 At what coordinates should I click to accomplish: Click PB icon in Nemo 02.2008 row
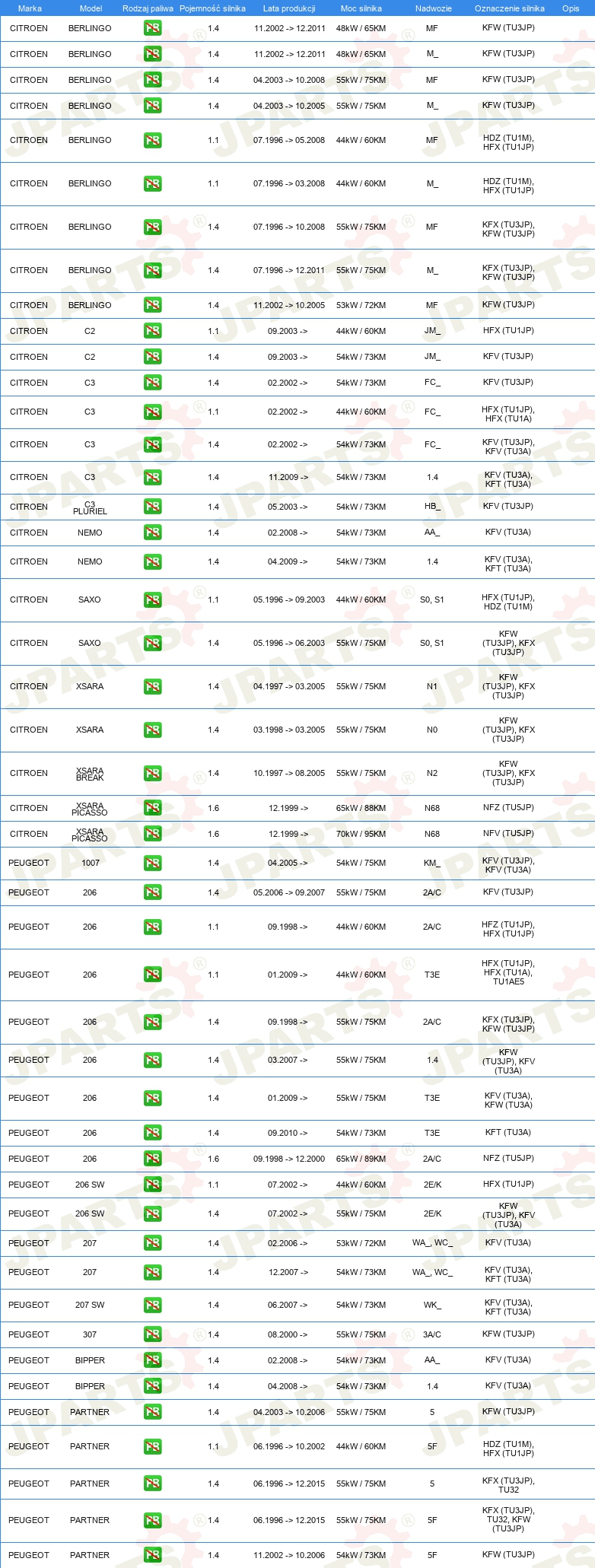(153, 533)
